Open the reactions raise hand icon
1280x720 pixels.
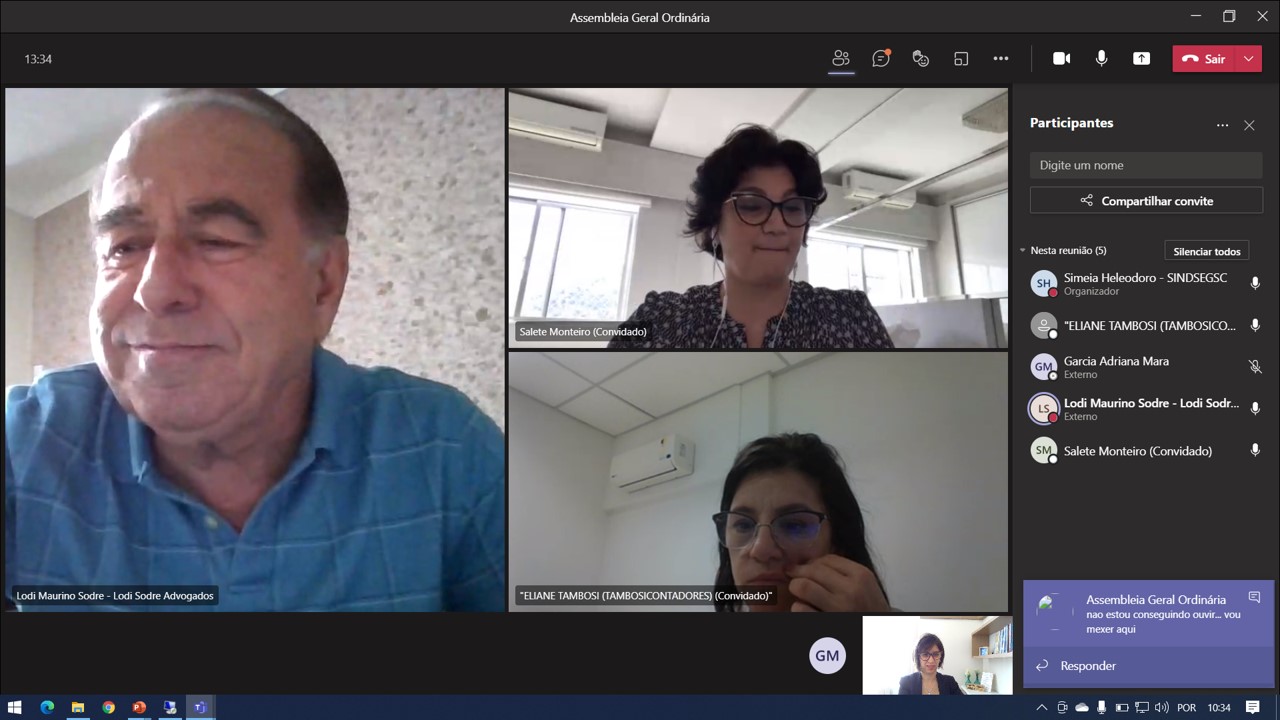click(x=921, y=59)
